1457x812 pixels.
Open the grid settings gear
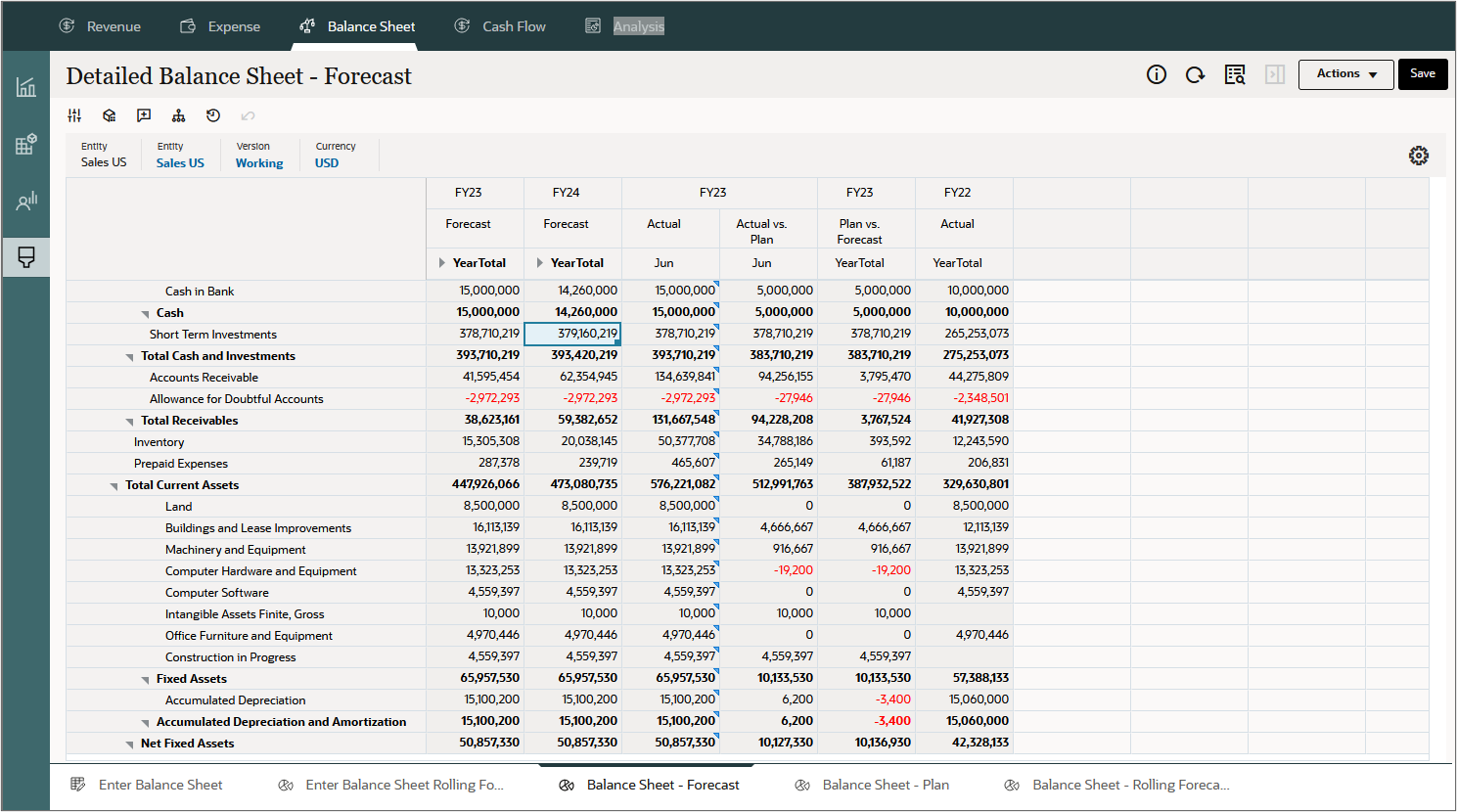pyautogui.click(x=1418, y=156)
